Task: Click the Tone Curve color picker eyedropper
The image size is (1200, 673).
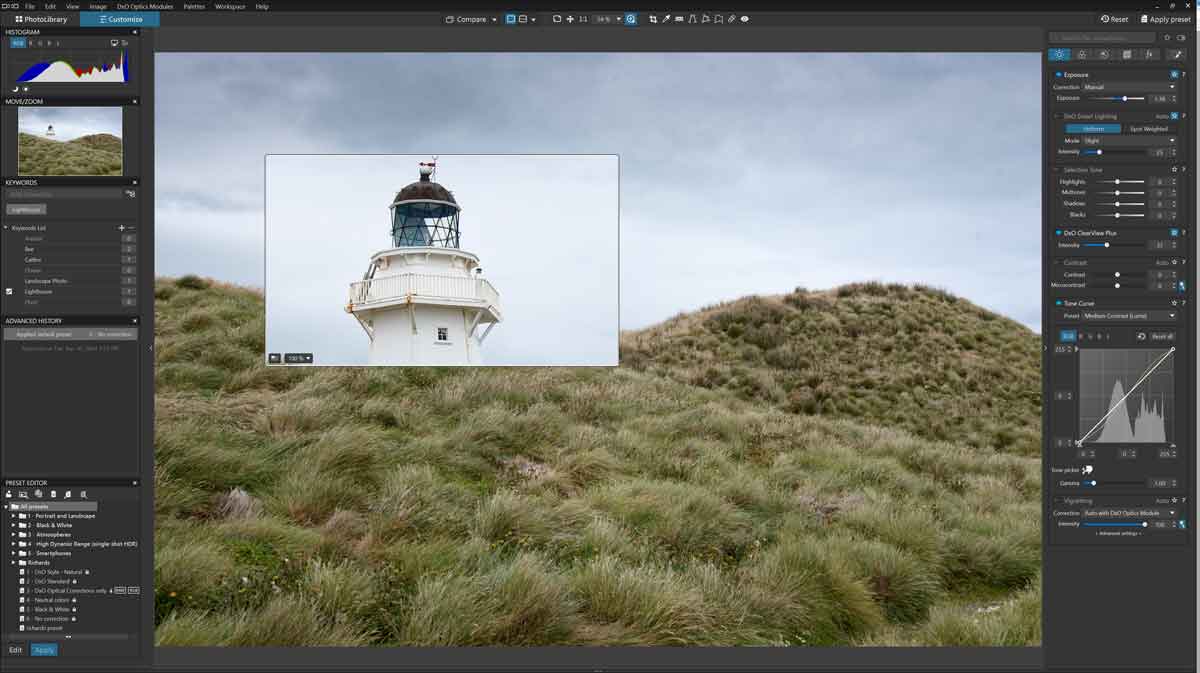Action: coord(1087,468)
